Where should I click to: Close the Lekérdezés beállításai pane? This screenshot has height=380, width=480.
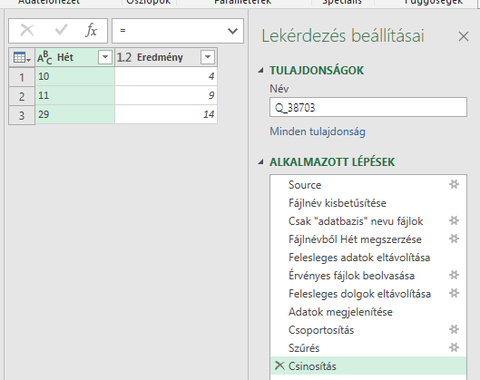coord(463,36)
